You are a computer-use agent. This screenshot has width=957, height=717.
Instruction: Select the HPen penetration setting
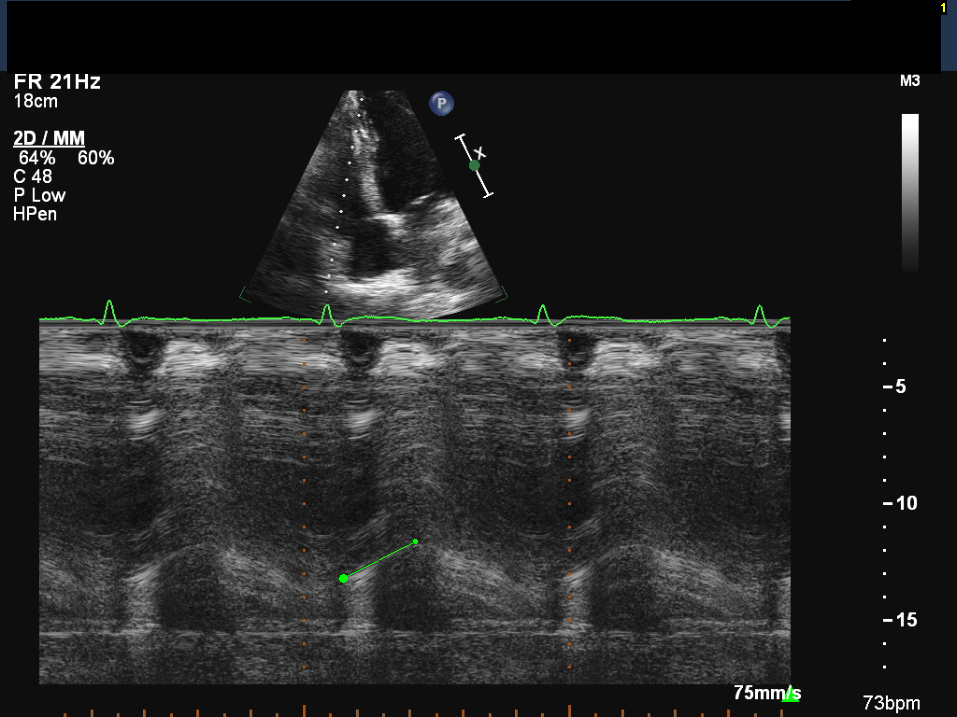click(36, 213)
